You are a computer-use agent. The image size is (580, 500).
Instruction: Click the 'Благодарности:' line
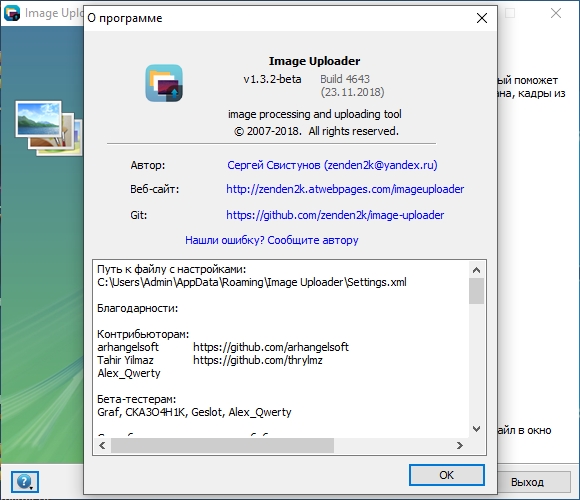pyautogui.click(x=137, y=308)
